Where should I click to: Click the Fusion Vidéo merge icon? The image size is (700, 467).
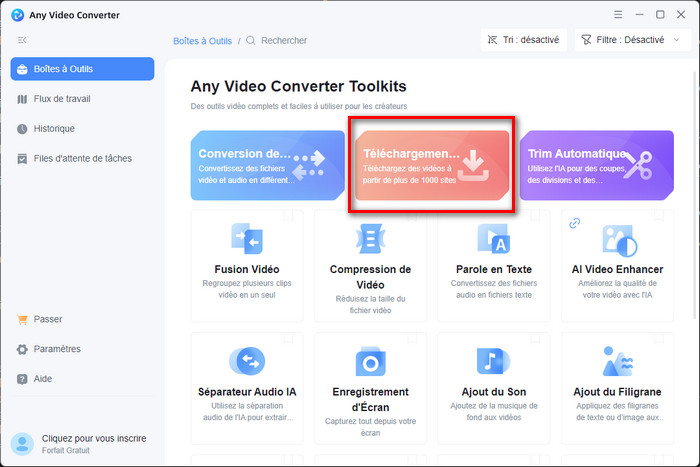click(247, 239)
